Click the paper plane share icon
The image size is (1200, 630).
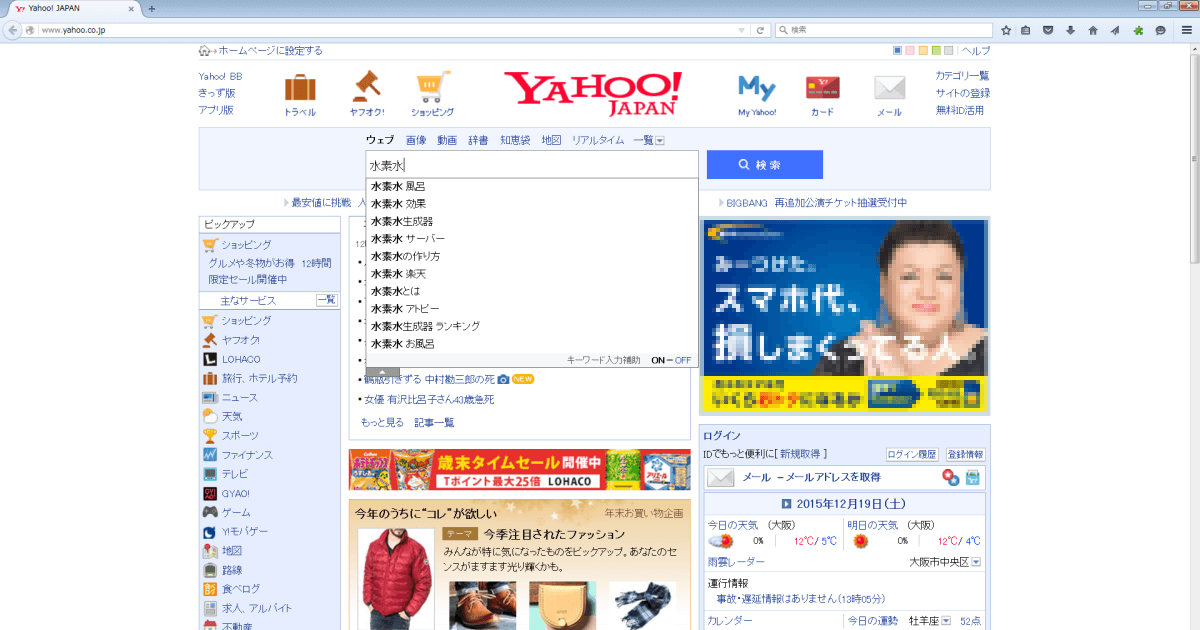[1115, 30]
